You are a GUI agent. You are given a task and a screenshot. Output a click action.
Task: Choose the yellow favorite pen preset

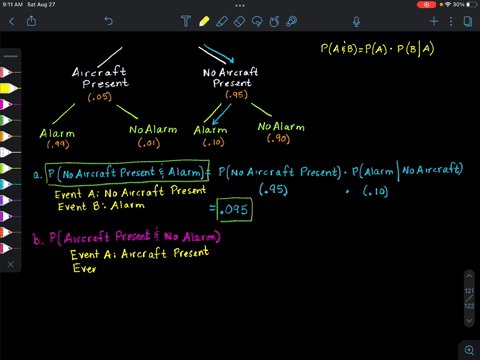(10, 88)
